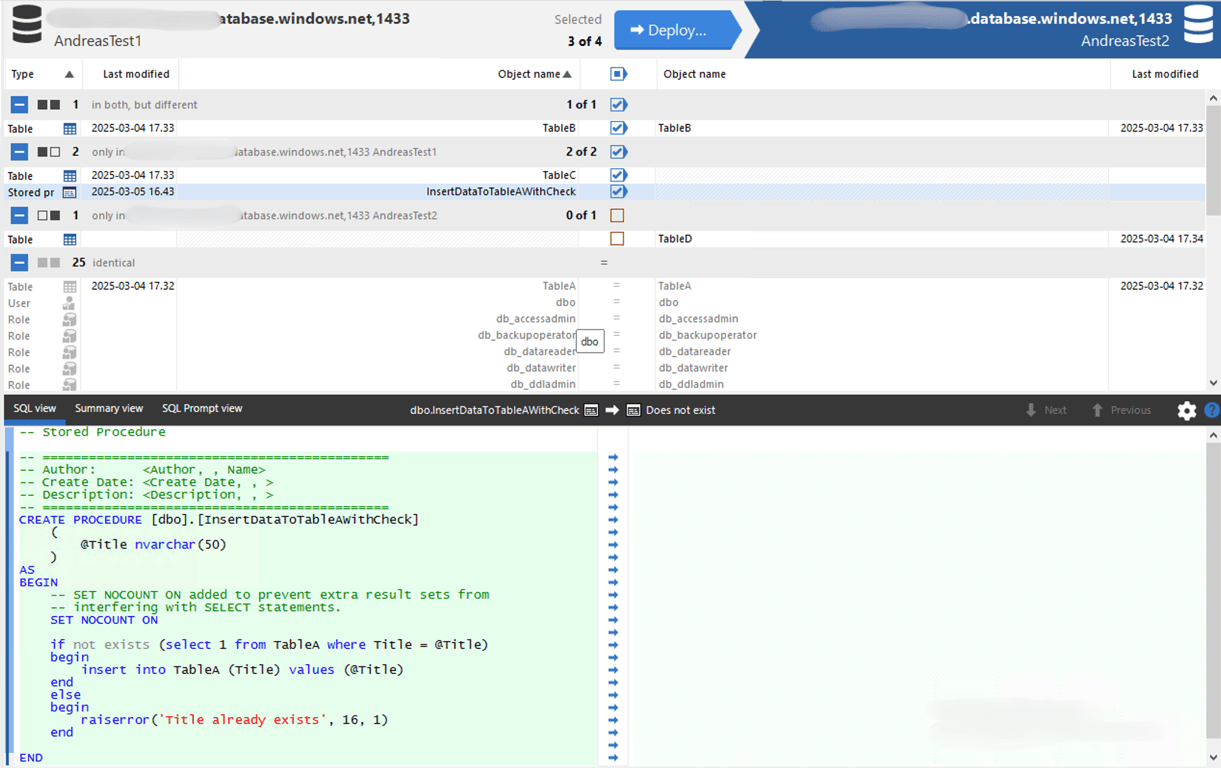This screenshot has height=768, width=1221.
Task: Select the TableC object name
Action: pyautogui.click(x=559, y=175)
